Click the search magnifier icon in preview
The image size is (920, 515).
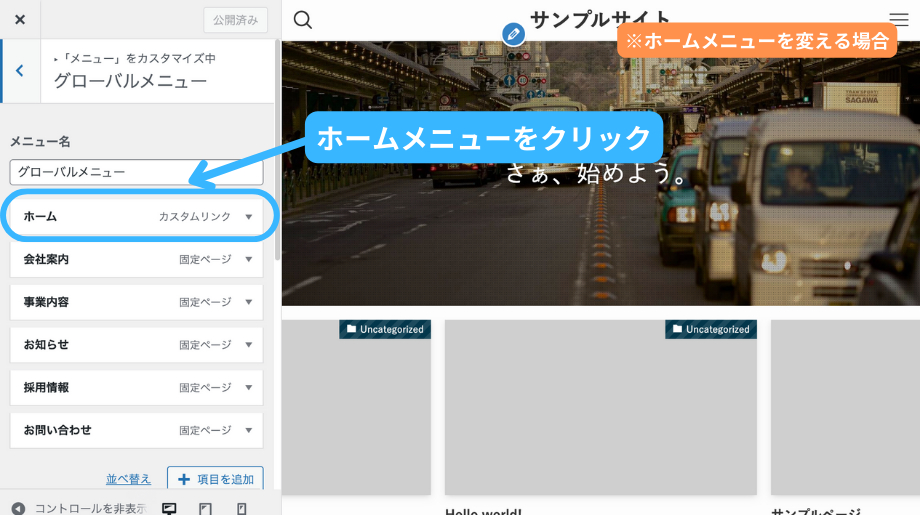point(303,20)
